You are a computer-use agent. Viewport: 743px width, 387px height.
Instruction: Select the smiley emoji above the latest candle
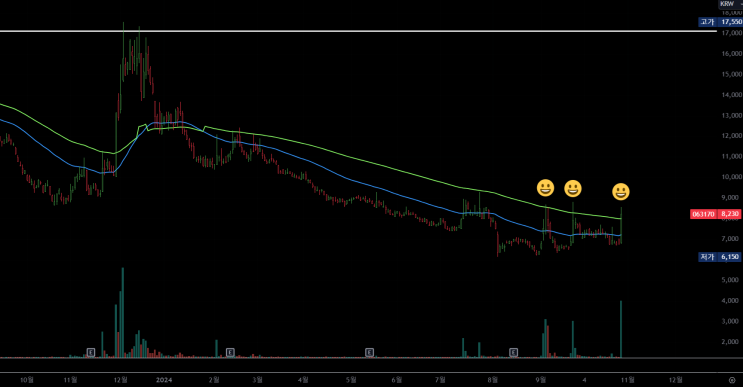621,192
